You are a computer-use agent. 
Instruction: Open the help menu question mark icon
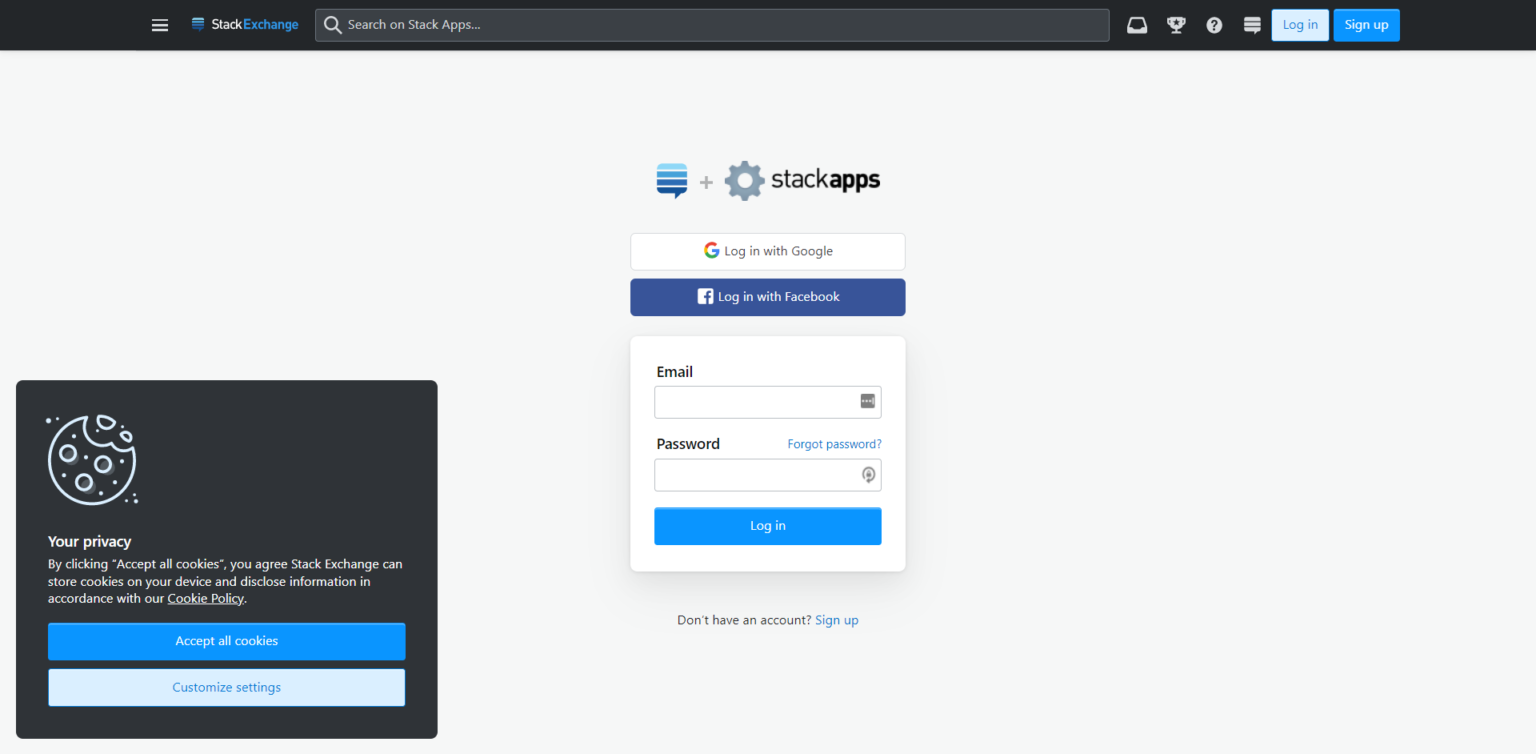point(1213,25)
